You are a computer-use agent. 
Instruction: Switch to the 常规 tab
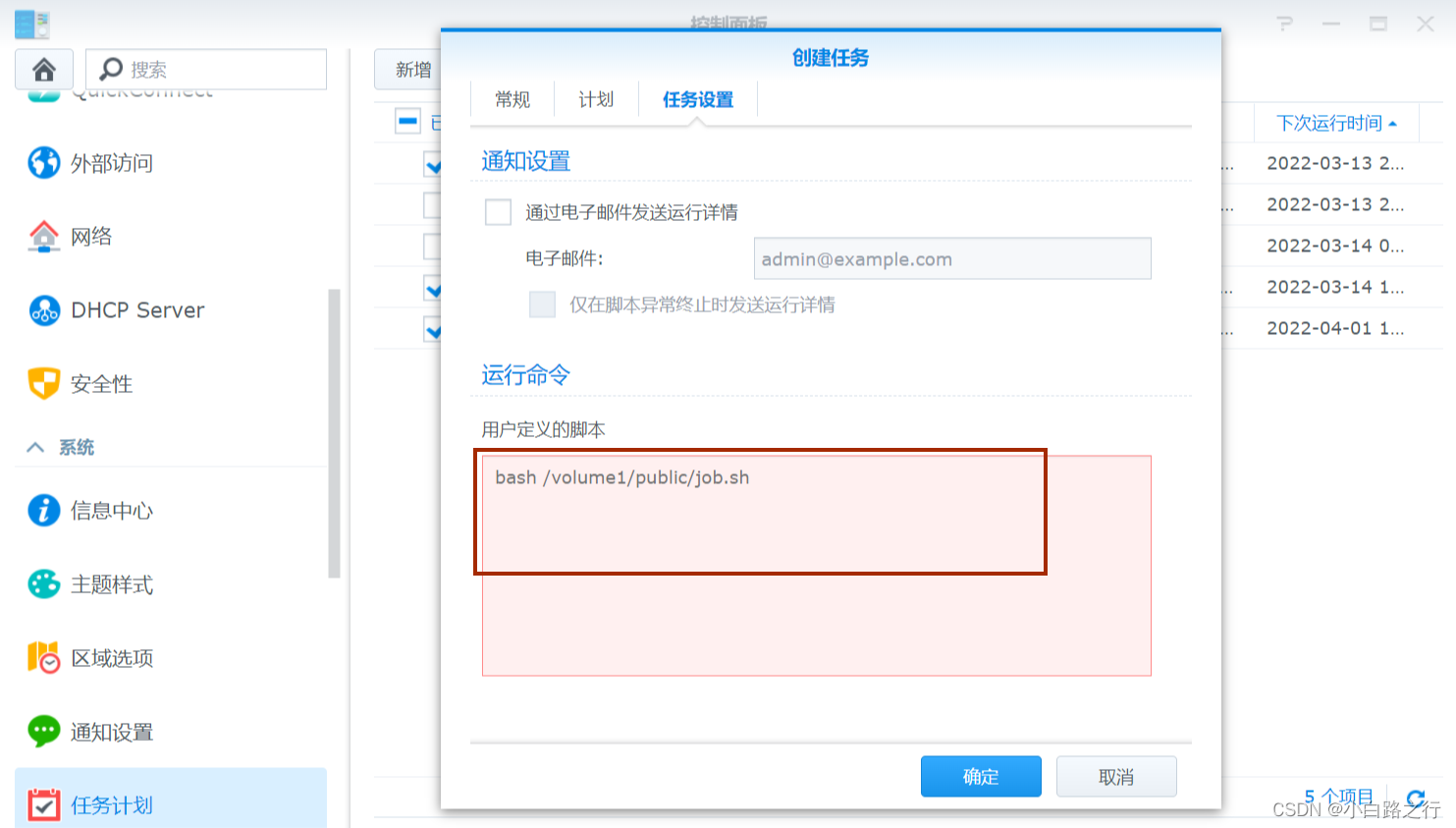click(x=512, y=99)
